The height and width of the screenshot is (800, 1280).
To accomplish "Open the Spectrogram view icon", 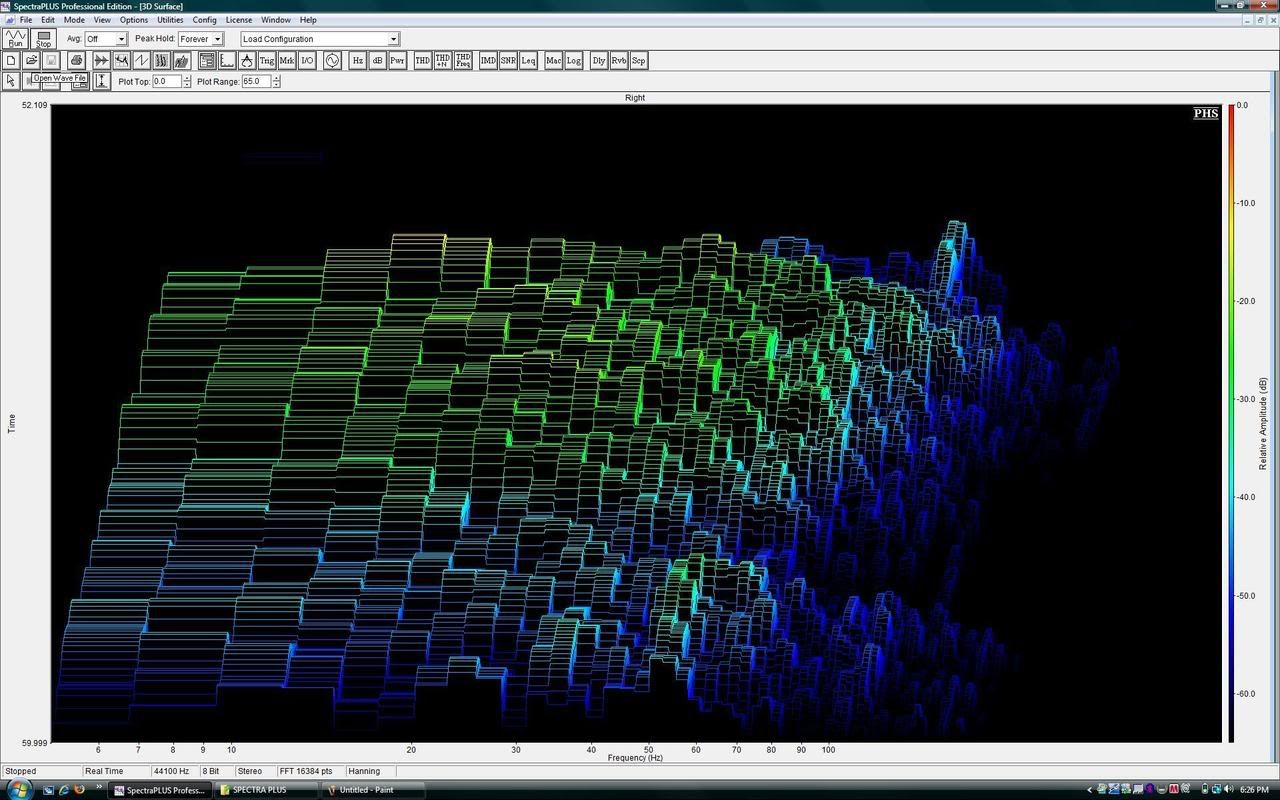I will (x=161, y=61).
